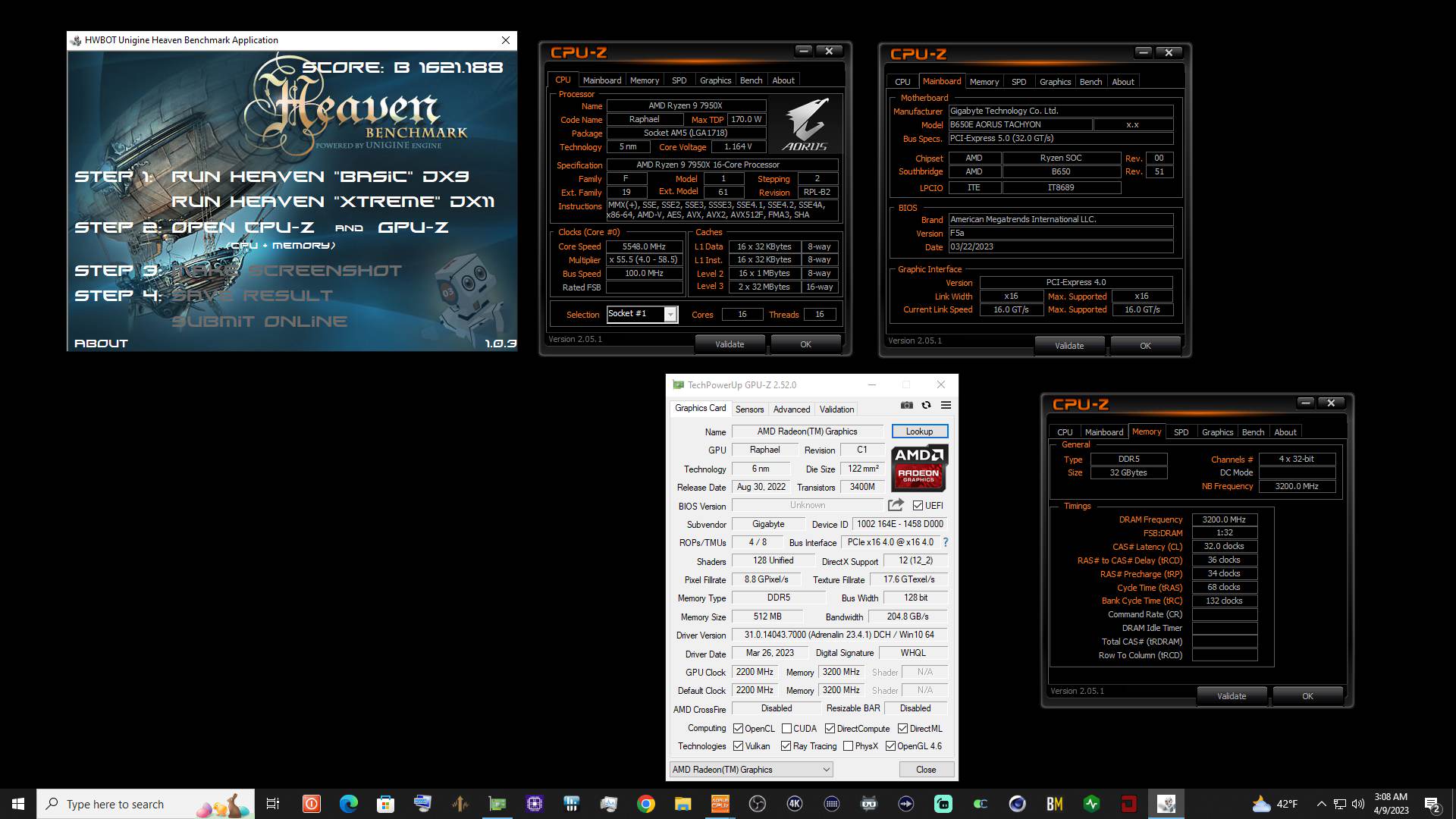Screen dimensions: 1456x819
Task: Toggle the DirectCompute checkbox
Action: click(830, 729)
